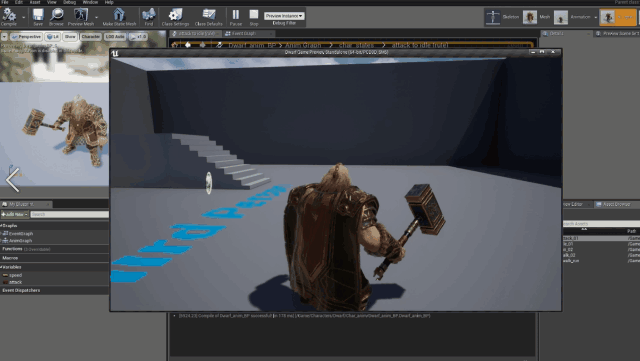Open the Window menu
This screenshot has height=361, width=640.
point(90,2)
